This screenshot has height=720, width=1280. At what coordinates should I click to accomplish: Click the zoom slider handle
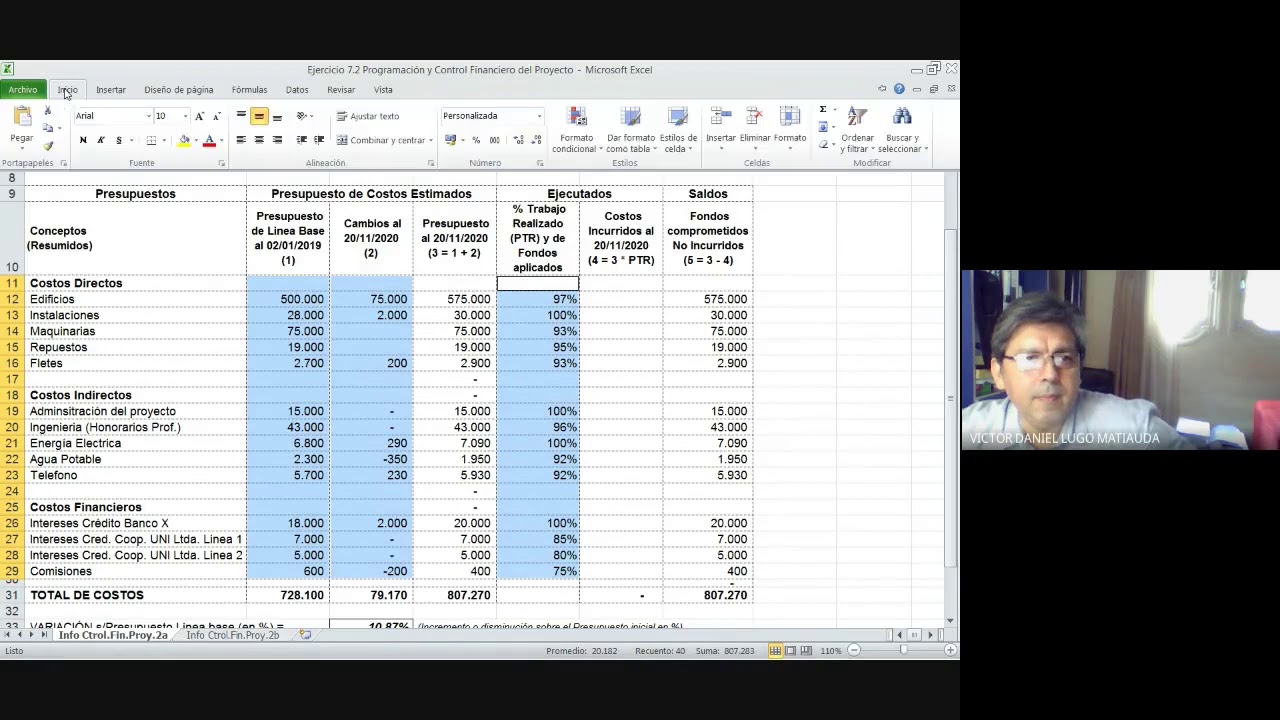click(903, 651)
